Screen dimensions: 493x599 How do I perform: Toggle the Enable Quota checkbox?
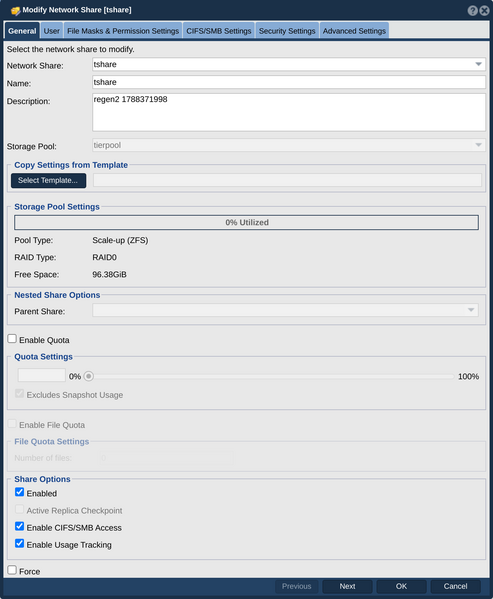click(12, 339)
